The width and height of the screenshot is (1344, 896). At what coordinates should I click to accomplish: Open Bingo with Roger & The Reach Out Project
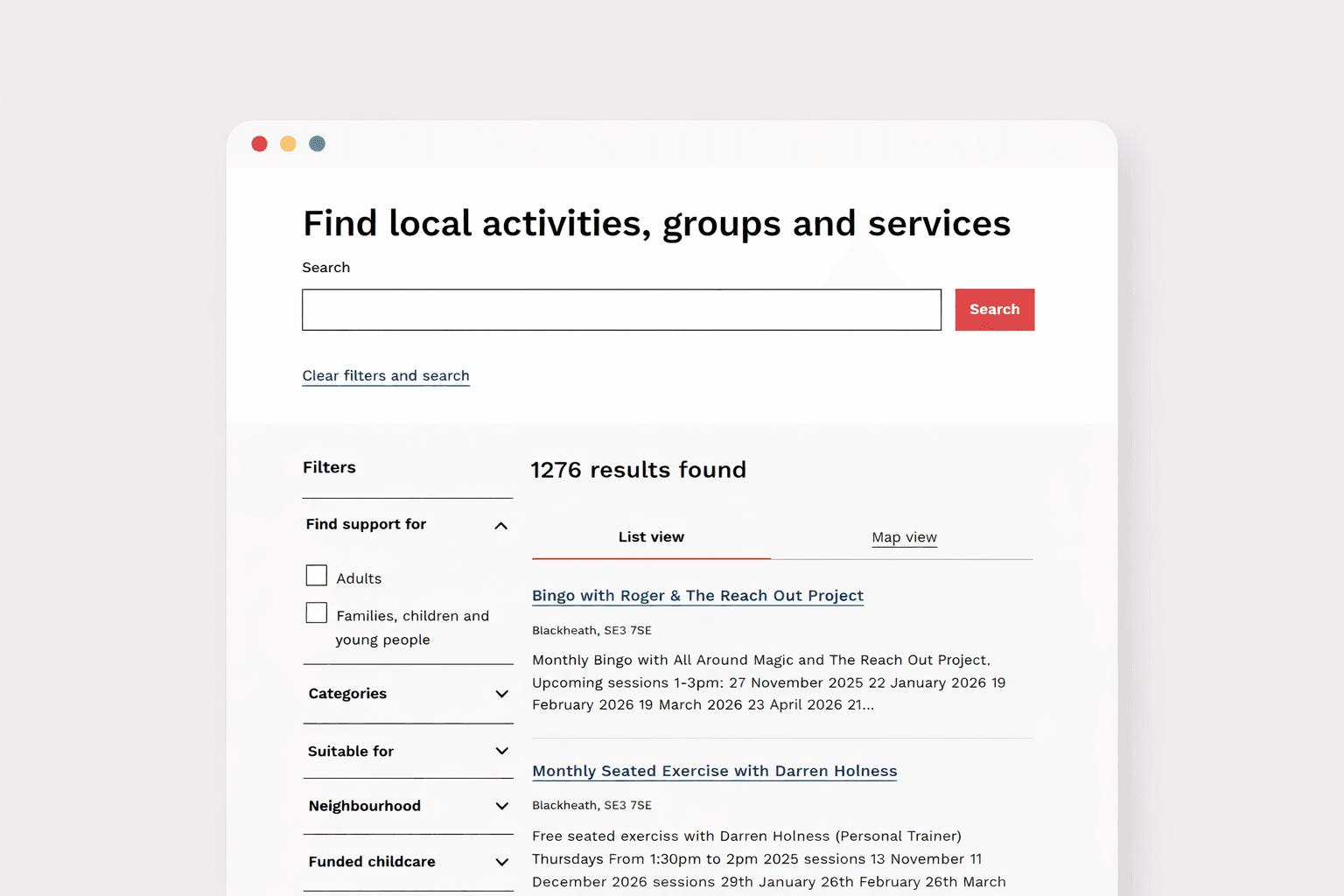697,596
